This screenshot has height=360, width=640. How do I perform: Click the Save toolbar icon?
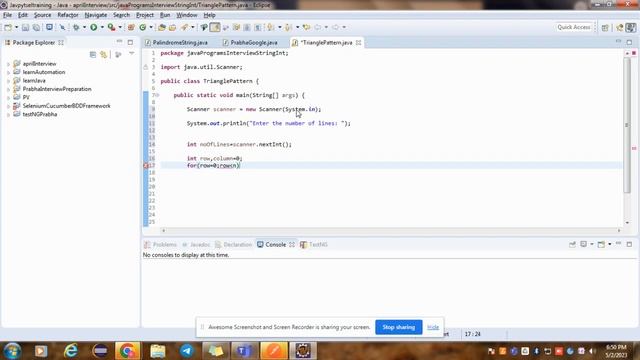click(25, 27)
